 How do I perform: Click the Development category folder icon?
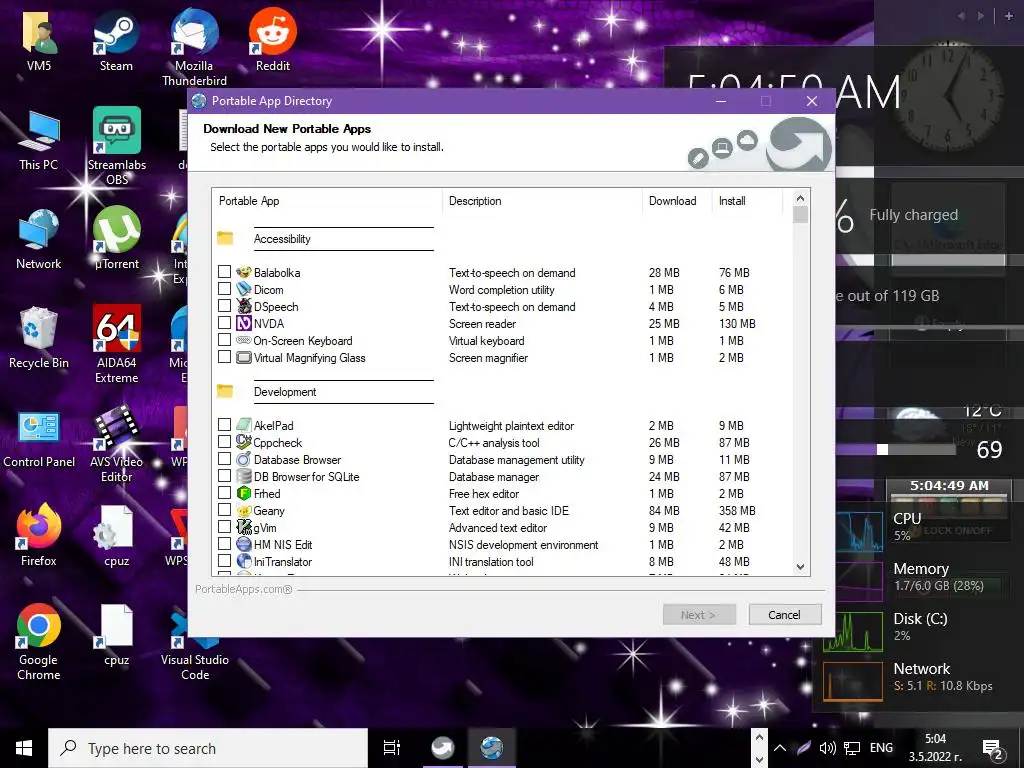point(225,391)
